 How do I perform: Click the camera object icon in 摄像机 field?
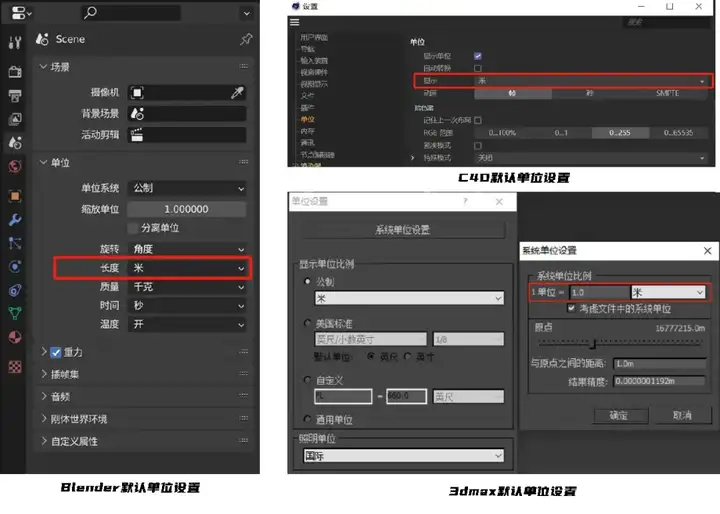click(x=137, y=93)
